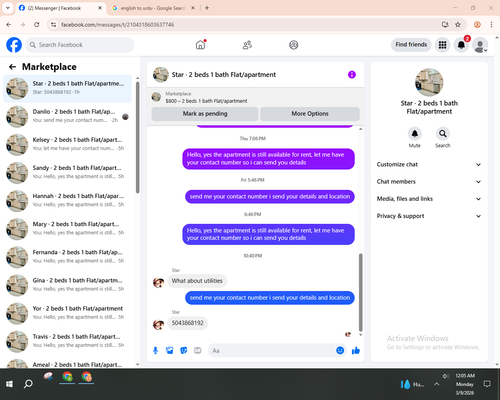Mute conversation with the bell icon
The height and width of the screenshot is (400, 500).
coord(415,134)
